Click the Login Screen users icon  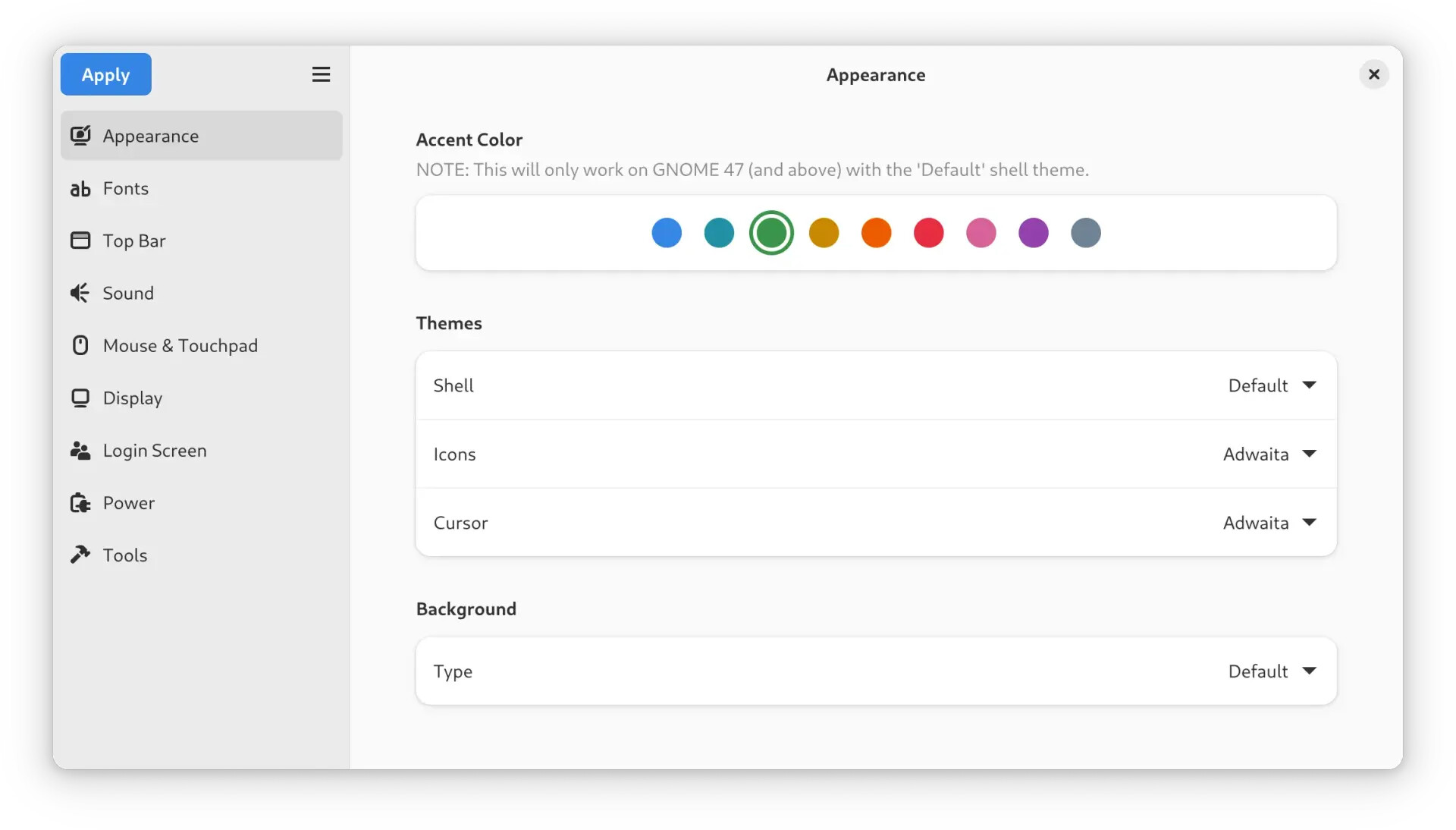tap(80, 451)
